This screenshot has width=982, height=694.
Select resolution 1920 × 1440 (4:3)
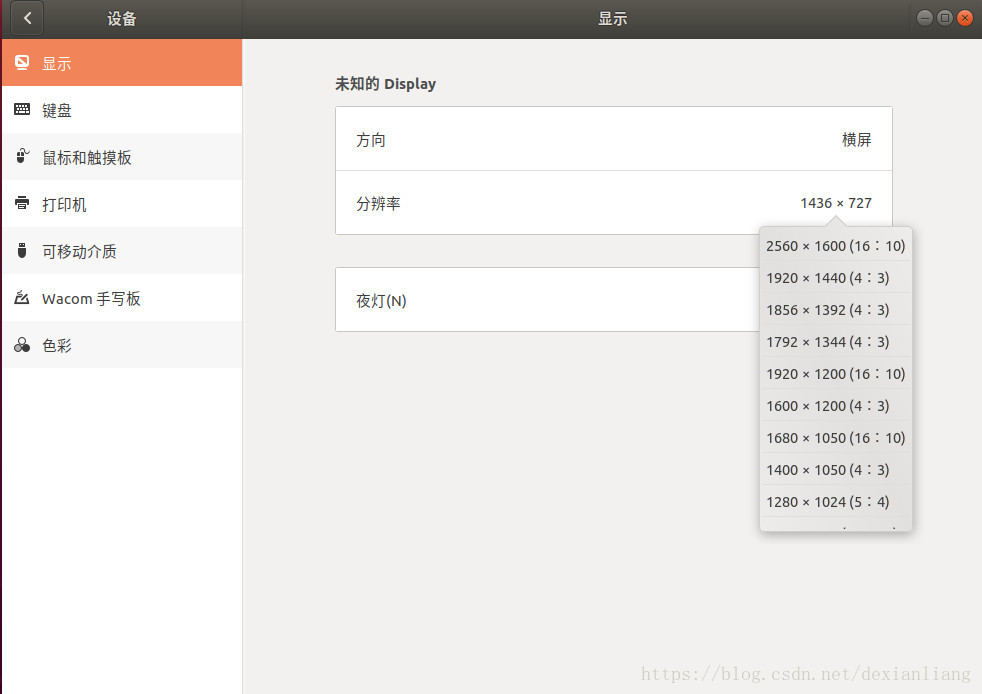coord(835,277)
